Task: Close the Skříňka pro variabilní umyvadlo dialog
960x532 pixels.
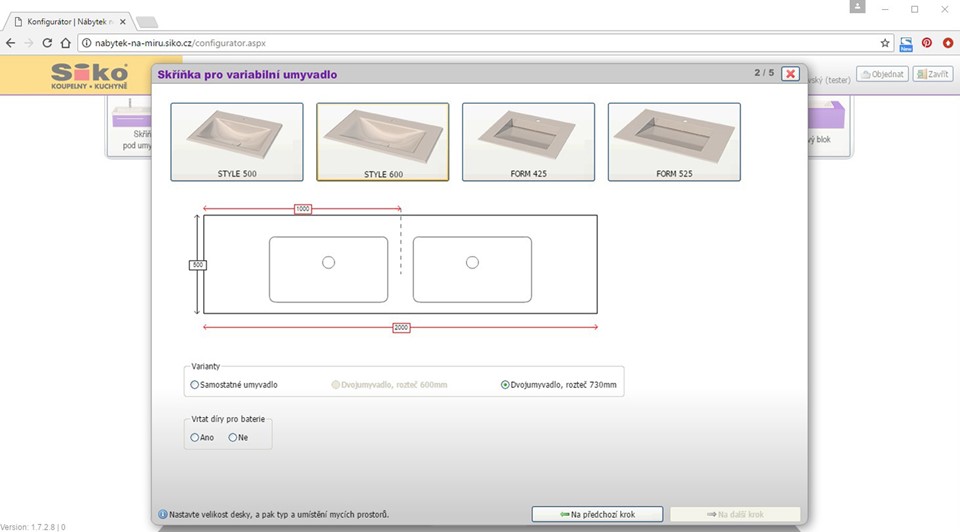Action: 790,74
